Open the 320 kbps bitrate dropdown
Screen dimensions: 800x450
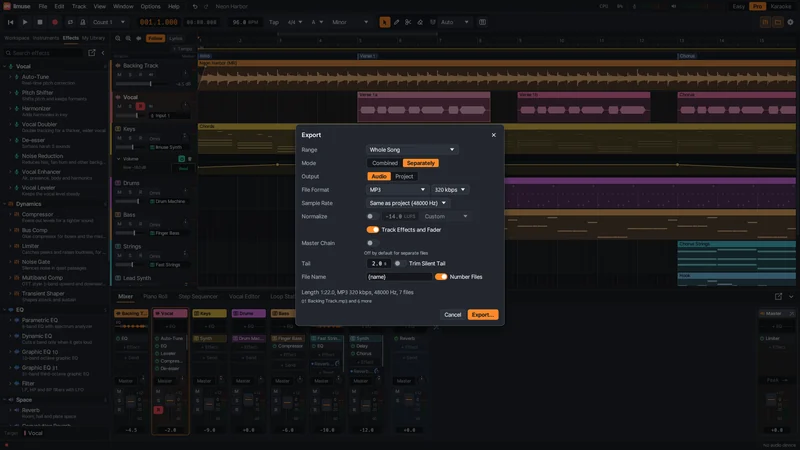pyautogui.click(x=449, y=190)
